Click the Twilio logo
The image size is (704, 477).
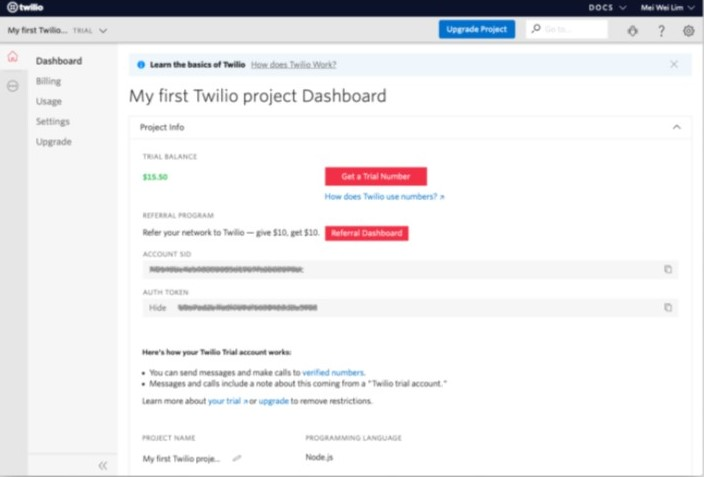[25, 7]
